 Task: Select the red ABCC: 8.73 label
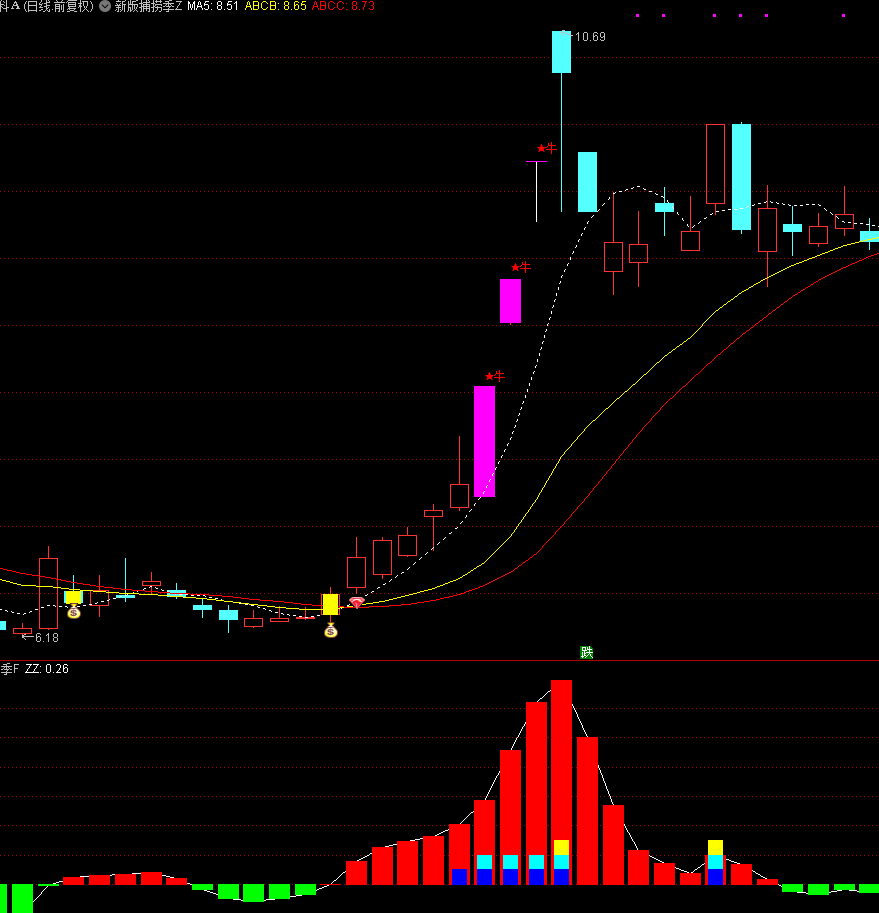343,6
